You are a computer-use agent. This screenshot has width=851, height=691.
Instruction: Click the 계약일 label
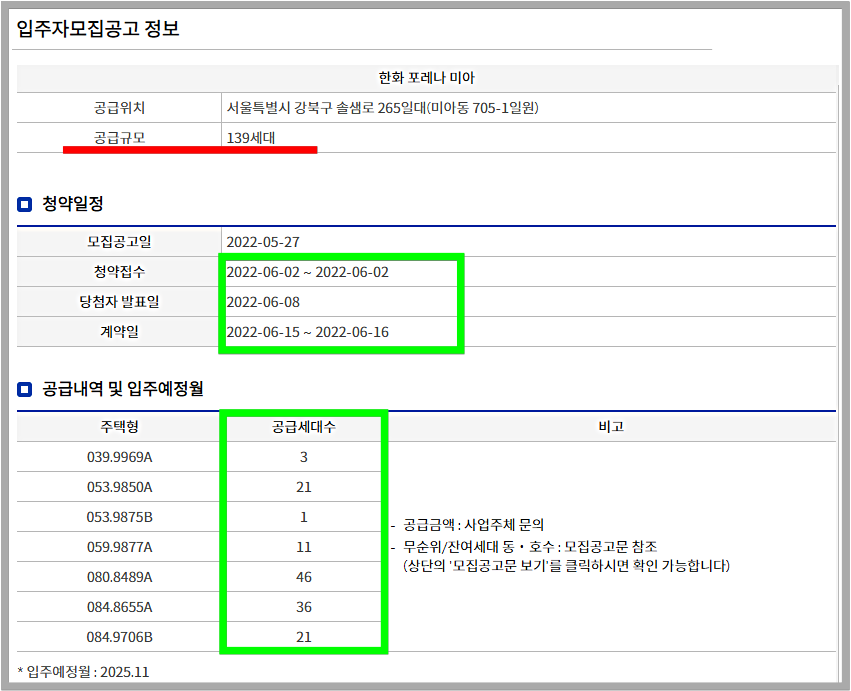(119, 331)
